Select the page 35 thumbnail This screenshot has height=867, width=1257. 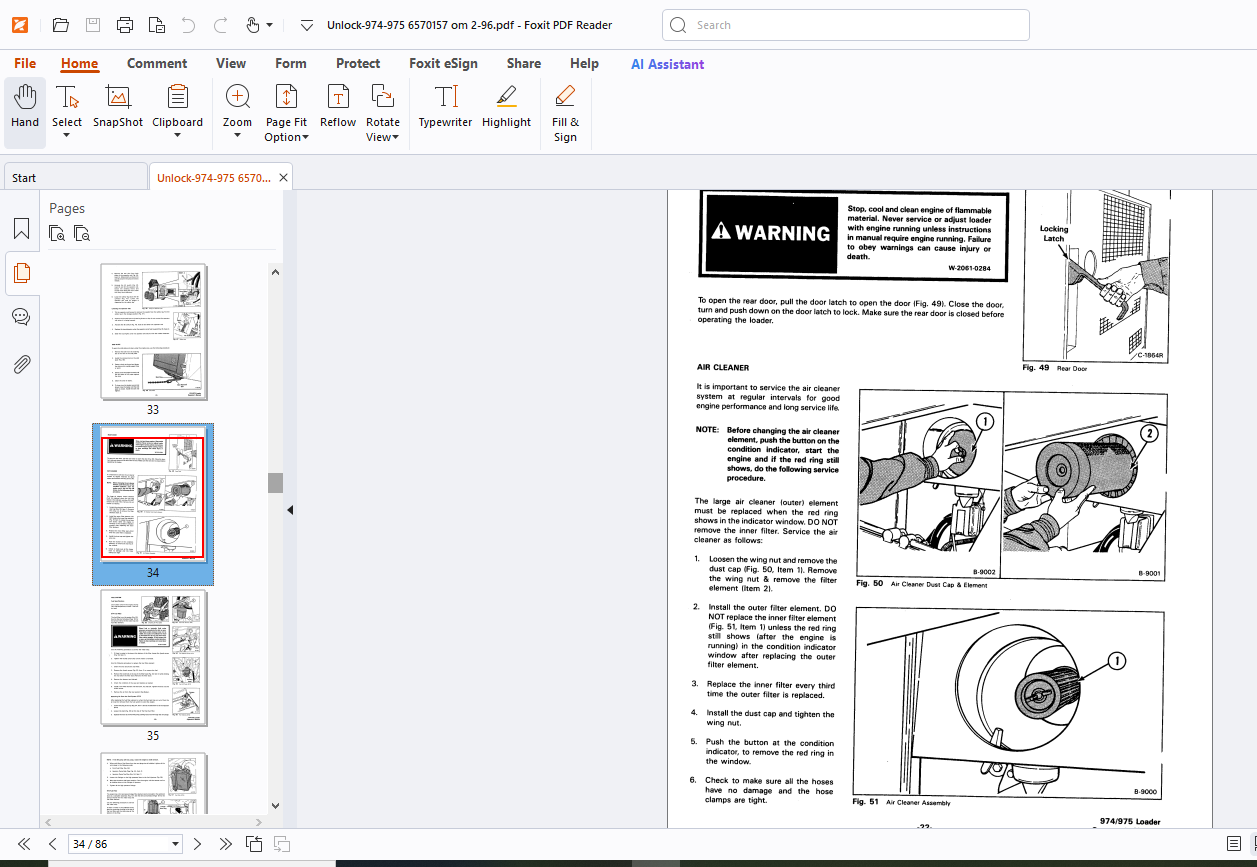point(154,658)
